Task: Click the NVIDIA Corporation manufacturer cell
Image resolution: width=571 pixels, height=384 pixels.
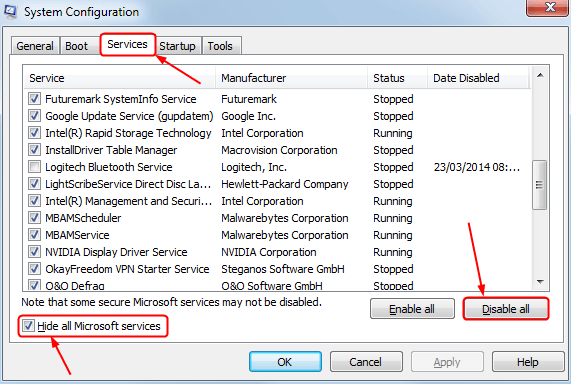Action: (269, 252)
